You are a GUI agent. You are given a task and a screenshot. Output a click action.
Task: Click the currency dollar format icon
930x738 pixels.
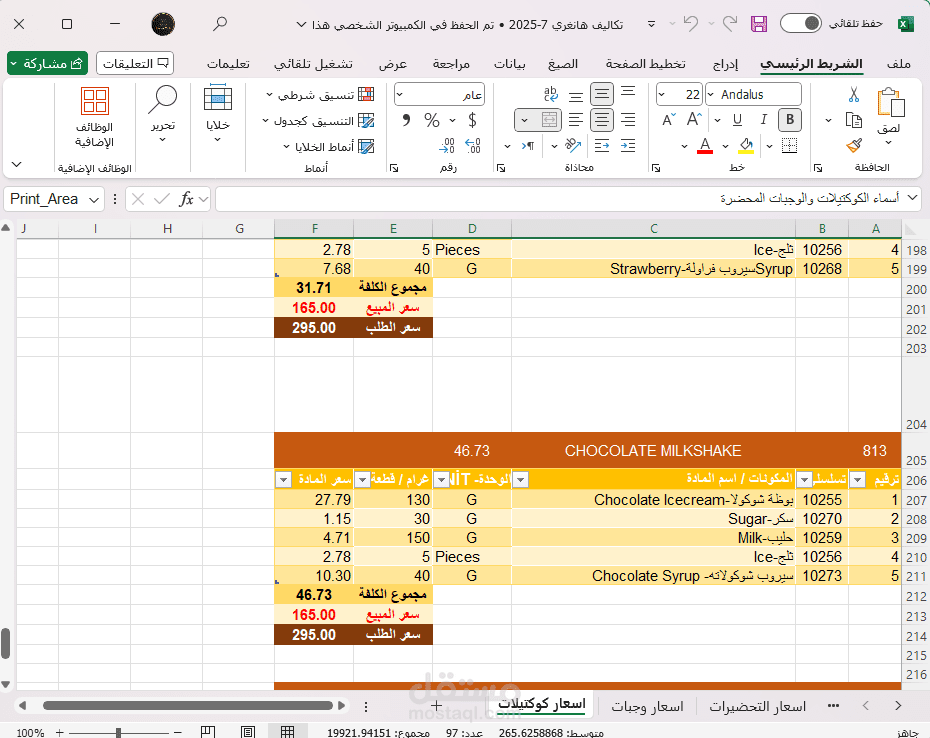(x=472, y=120)
